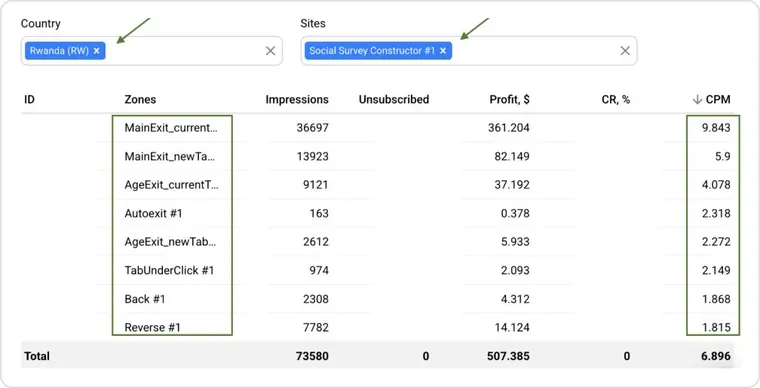Screen dimensions: 760x388
Task: Clear all Sites filter selections
Action: pos(625,51)
